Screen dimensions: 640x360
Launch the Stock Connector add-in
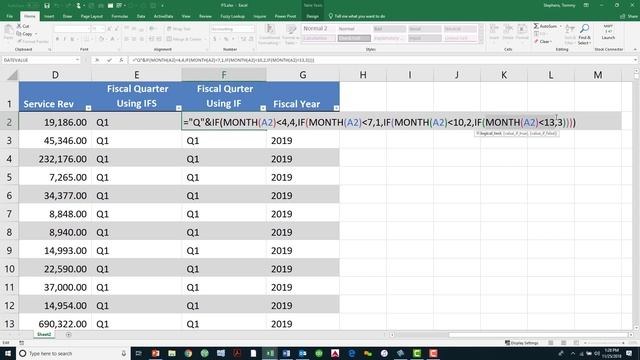coord(608,32)
